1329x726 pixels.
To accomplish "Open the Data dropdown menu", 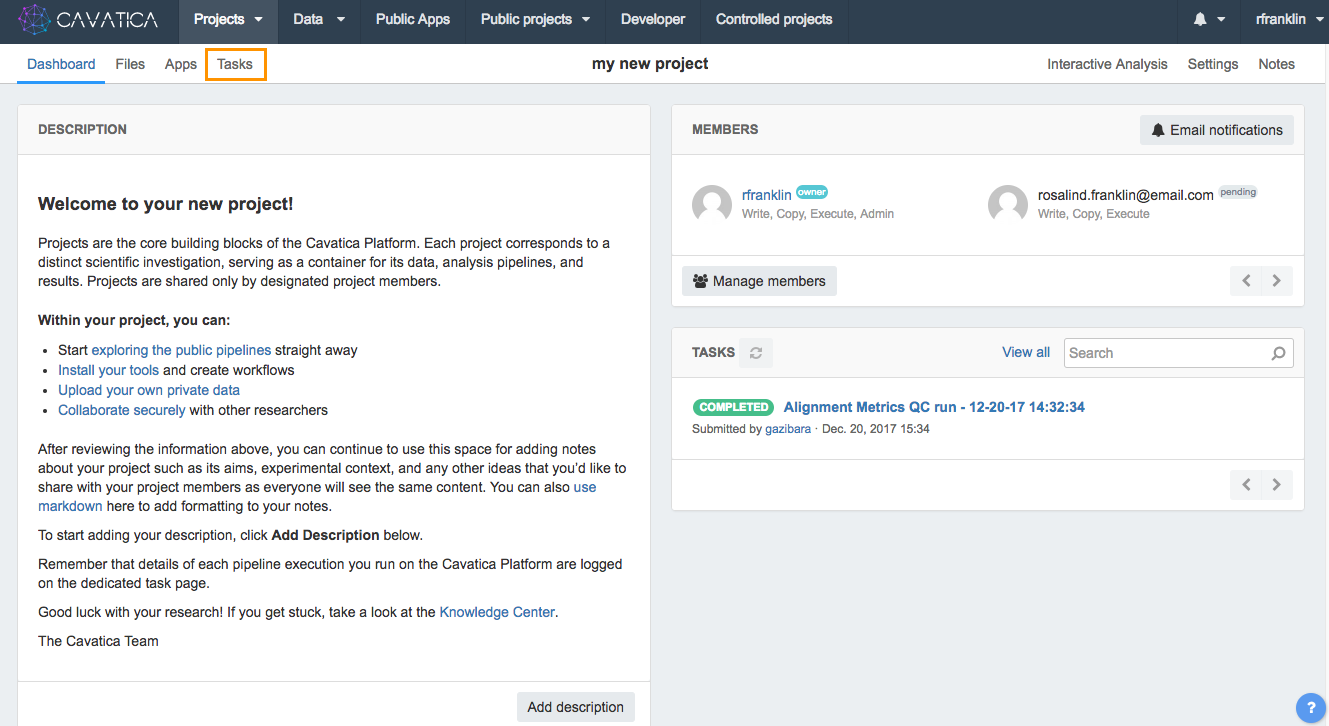I will pyautogui.click(x=319, y=19).
